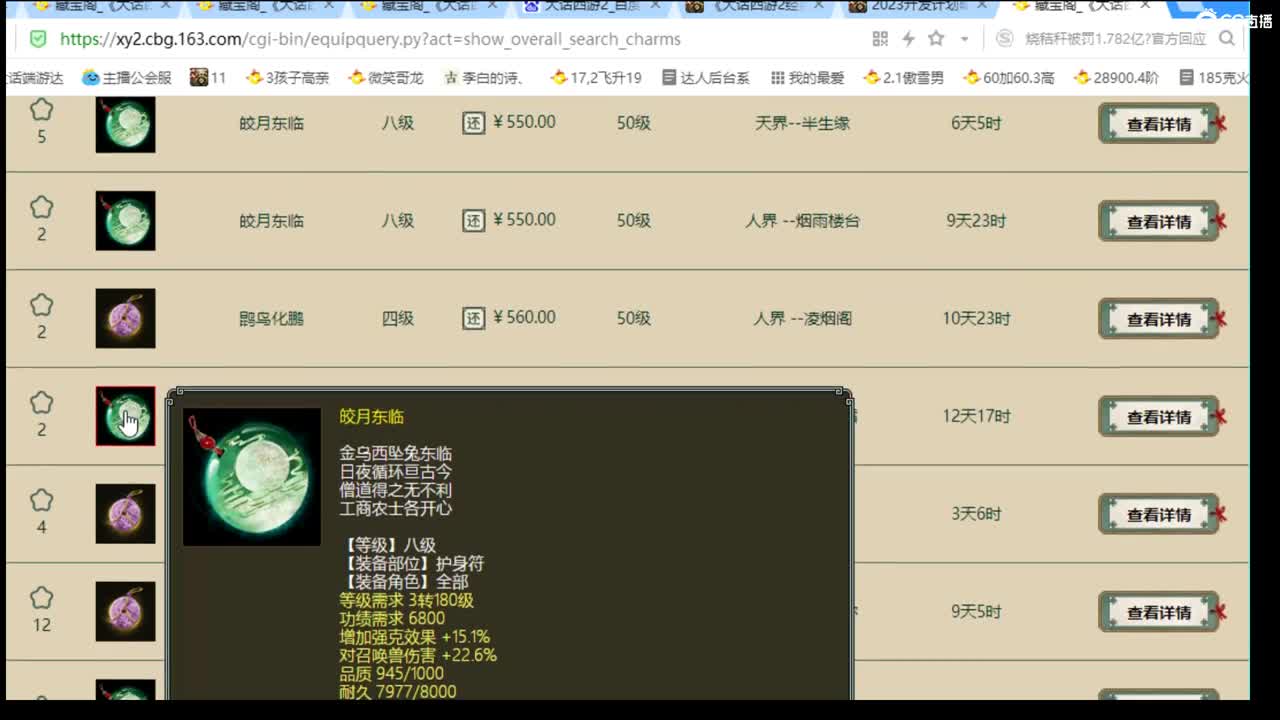Click the green charm thumbnail in the 人界--烟雨楼台 row

[125, 220]
